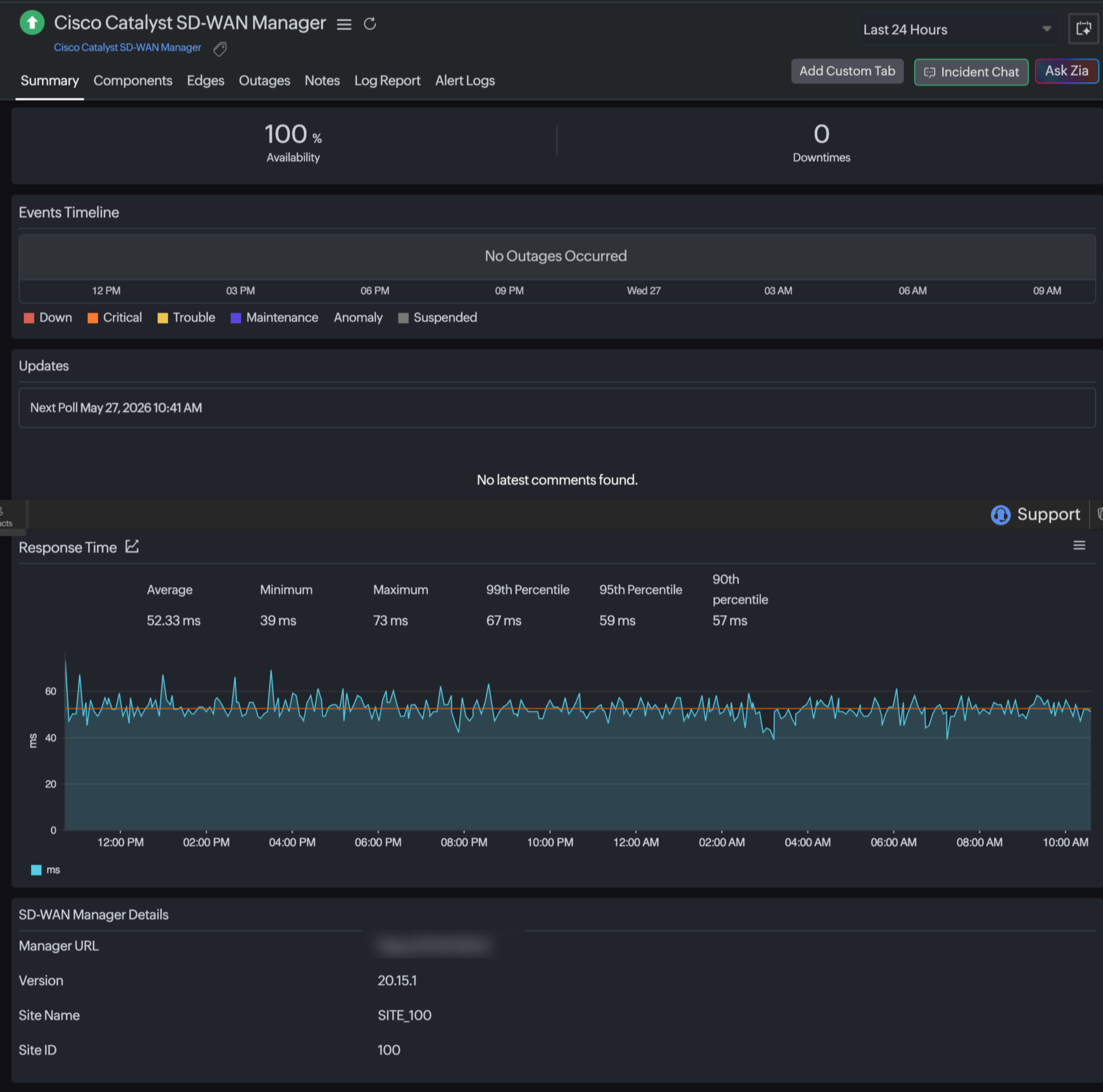Screen dimensions: 1103x1092
Task: Open the Log Report tab
Action: [x=387, y=80]
